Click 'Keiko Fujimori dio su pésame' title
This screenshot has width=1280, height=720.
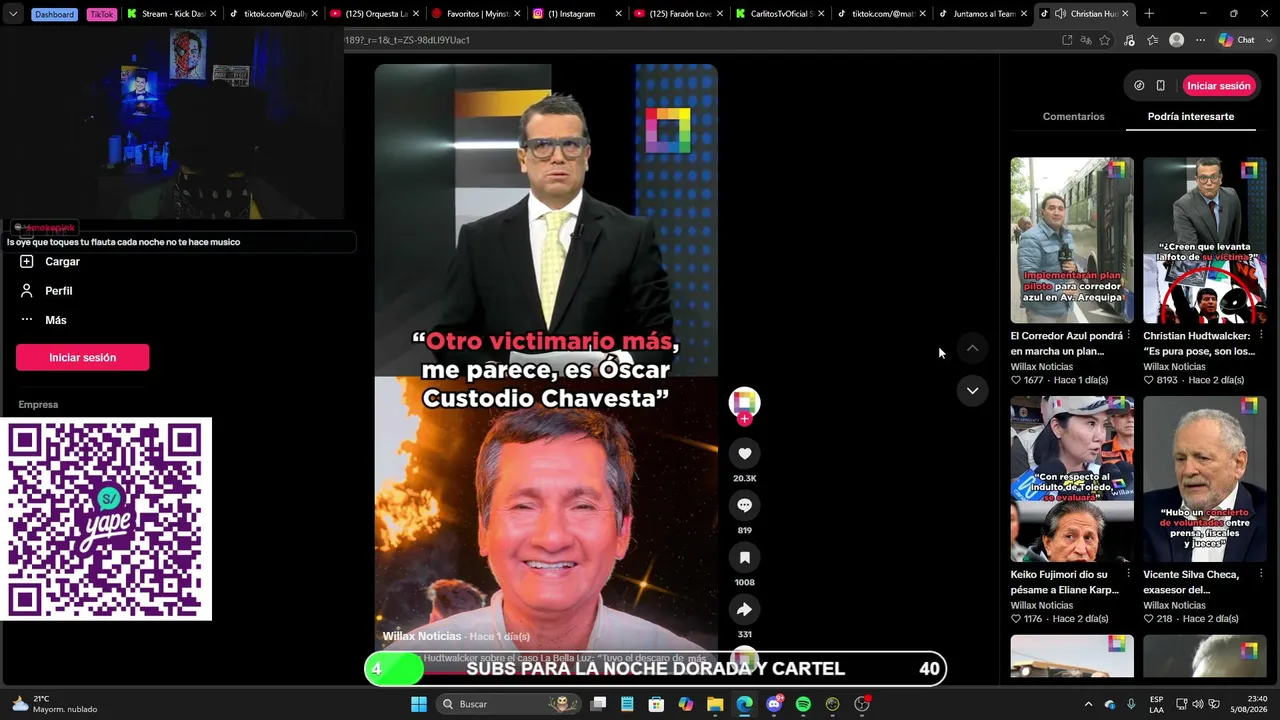pos(1065,583)
